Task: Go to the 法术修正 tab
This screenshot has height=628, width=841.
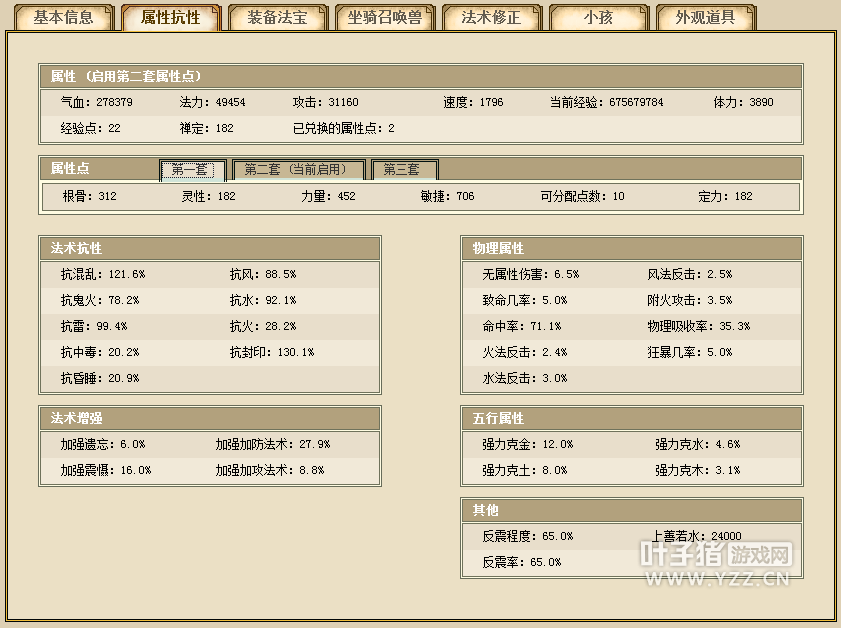Action: (x=490, y=18)
